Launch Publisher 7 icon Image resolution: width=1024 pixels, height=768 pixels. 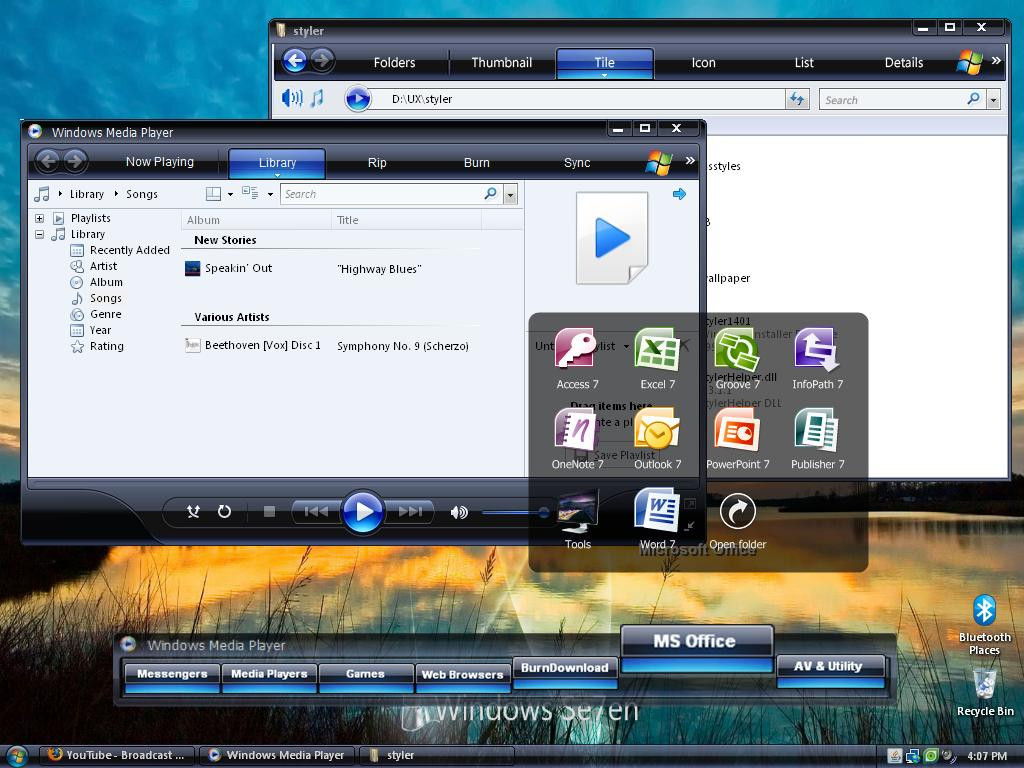816,430
